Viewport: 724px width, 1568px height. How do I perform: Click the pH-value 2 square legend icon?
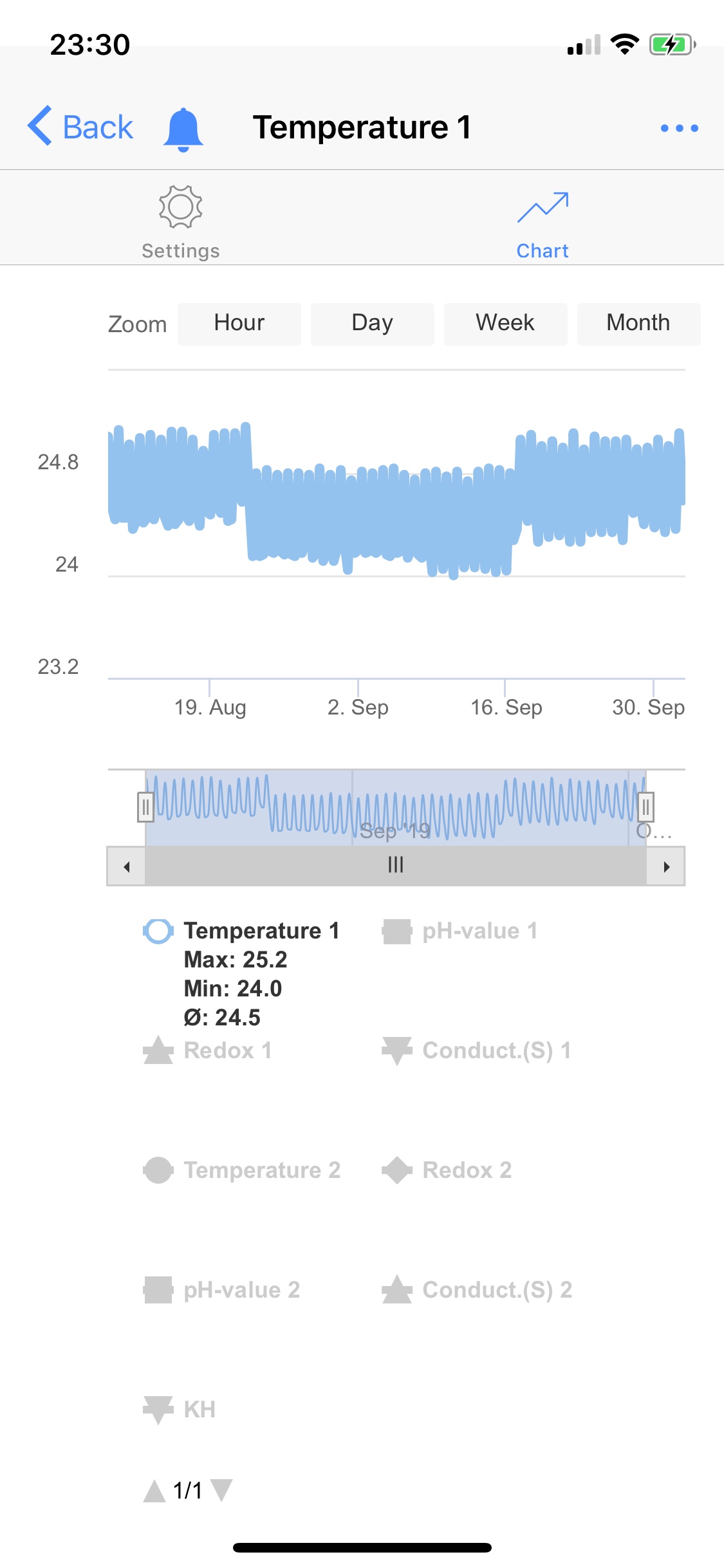click(158, 1290)
